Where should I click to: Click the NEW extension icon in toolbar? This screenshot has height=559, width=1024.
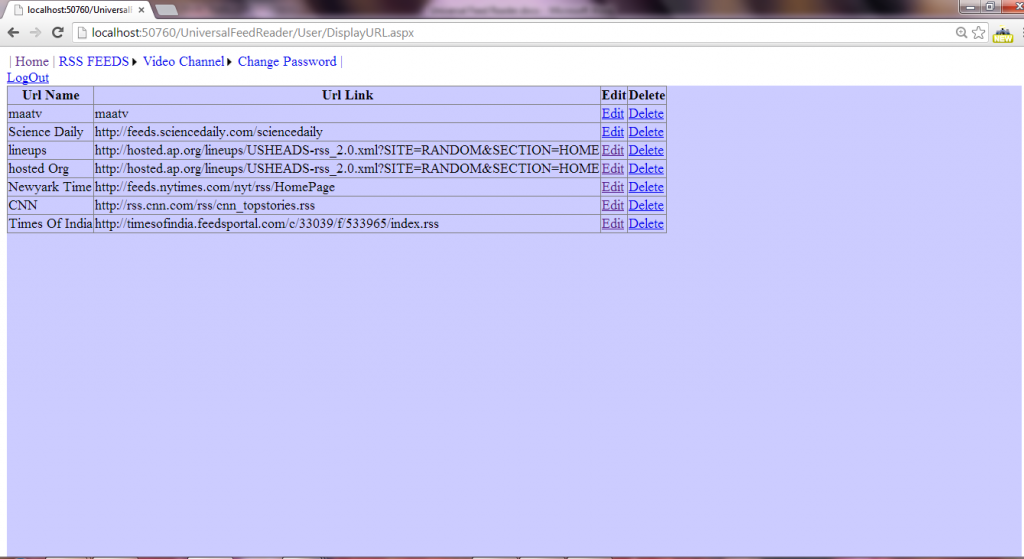[1002, 33]
